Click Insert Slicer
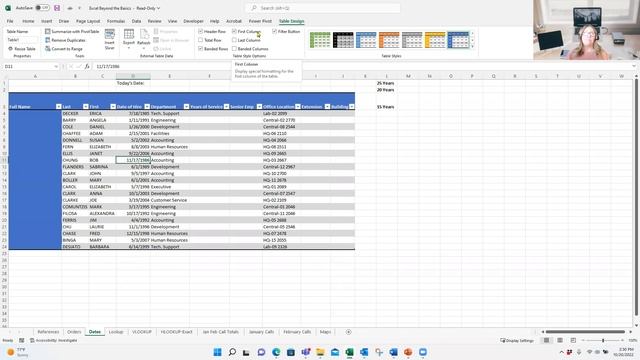 click(x=109, y=39)
